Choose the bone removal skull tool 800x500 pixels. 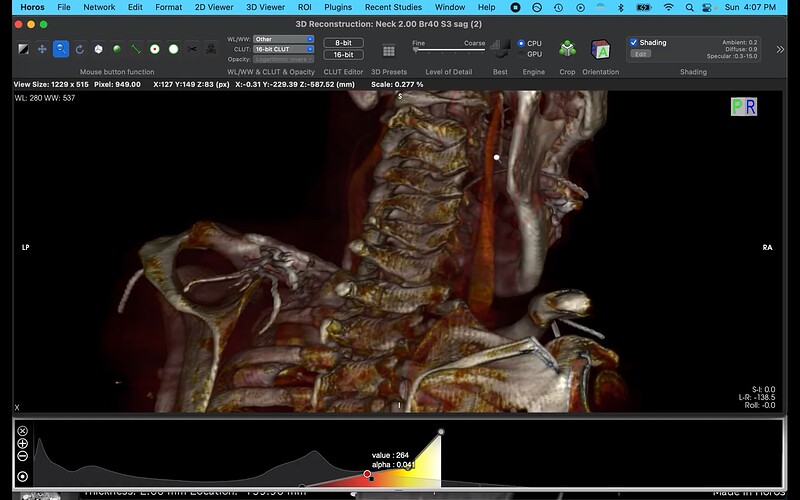click(x=211, y=48)
